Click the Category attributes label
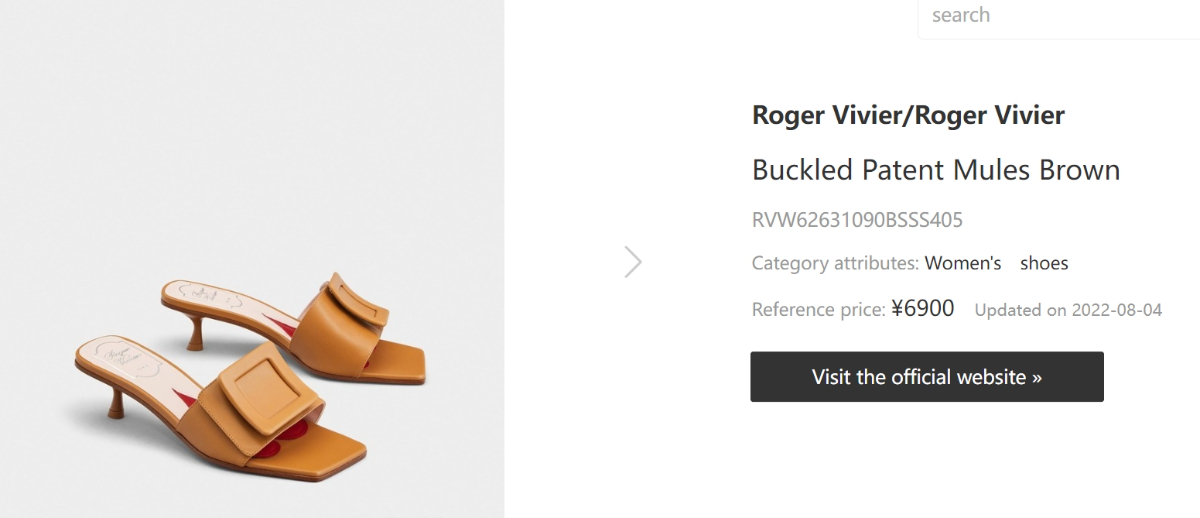The image size is (1200, 518). coord(835,263)
